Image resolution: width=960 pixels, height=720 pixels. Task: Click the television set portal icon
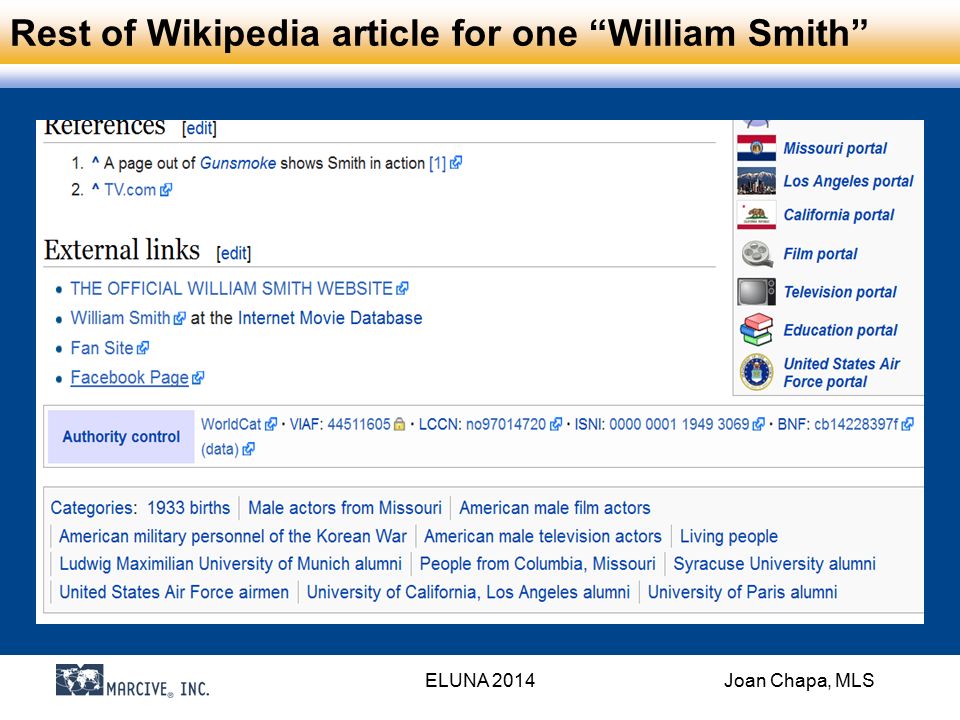pos(756,291)
